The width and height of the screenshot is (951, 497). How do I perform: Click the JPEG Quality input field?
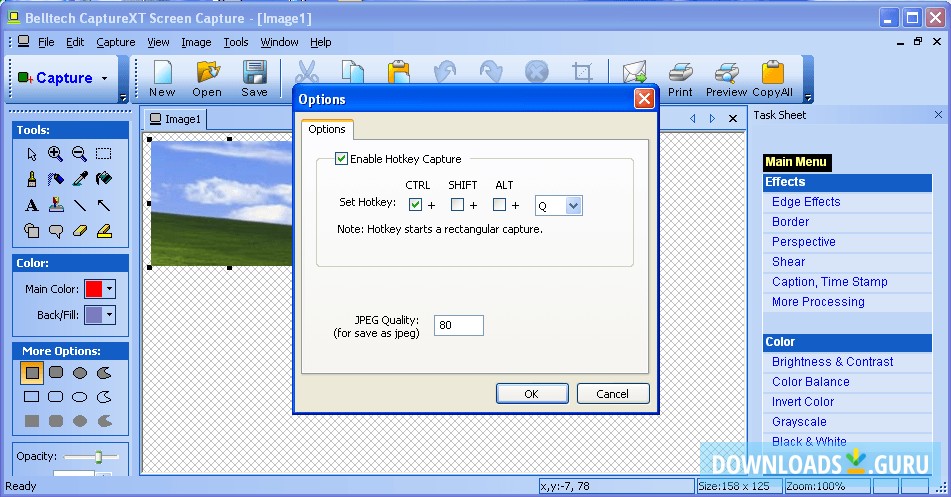459,325
